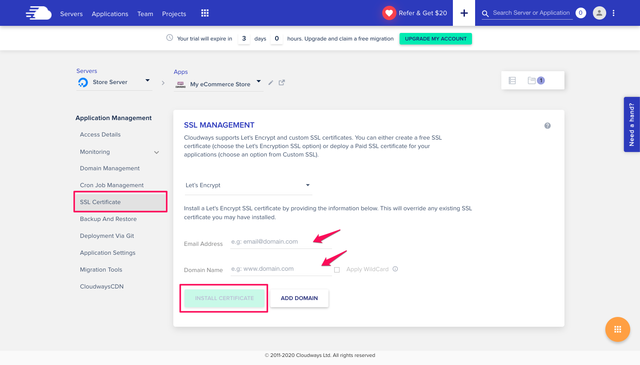Click the search magnifier icon
640x365 pixels.
point(485,14)
